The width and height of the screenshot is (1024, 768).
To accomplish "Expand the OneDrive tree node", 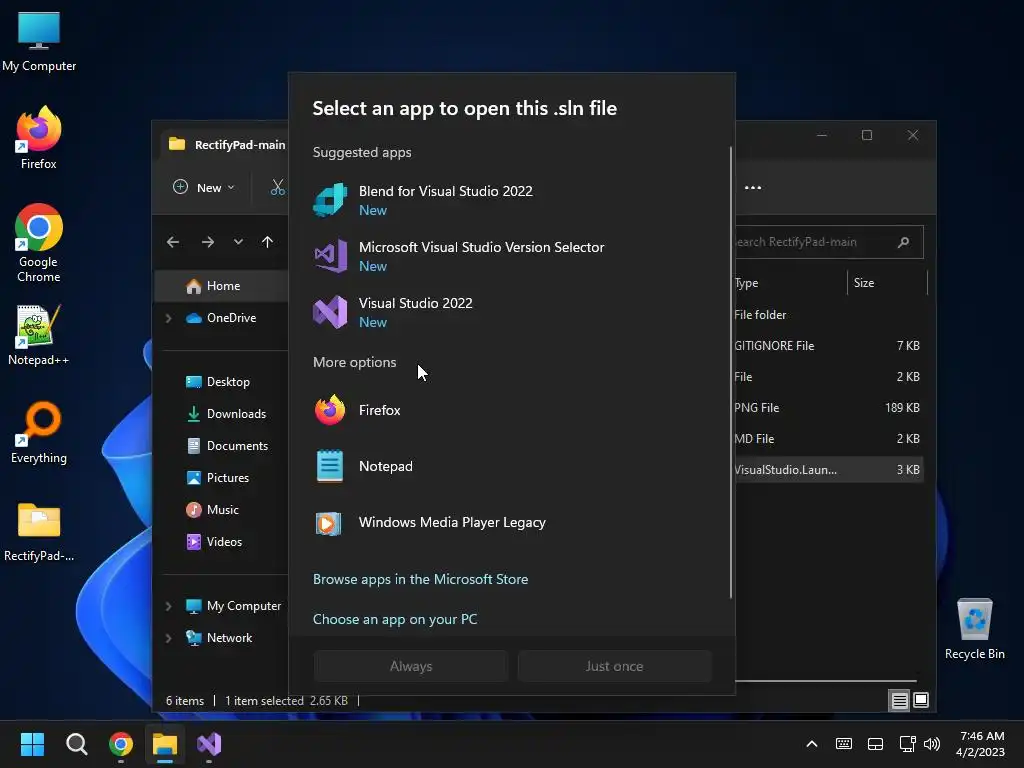I will pos(168,318).
